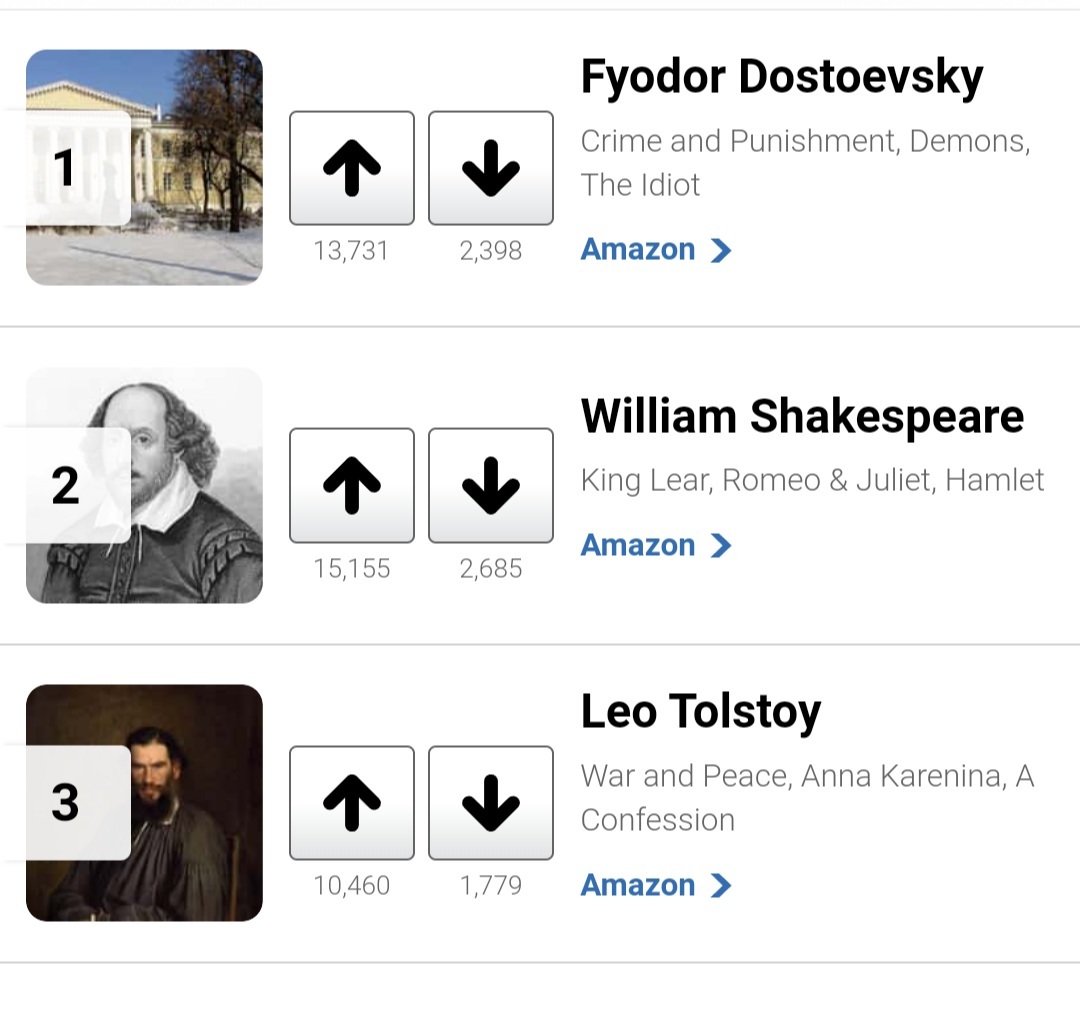Upvote William Shakespeare

[x=351, y=485]
